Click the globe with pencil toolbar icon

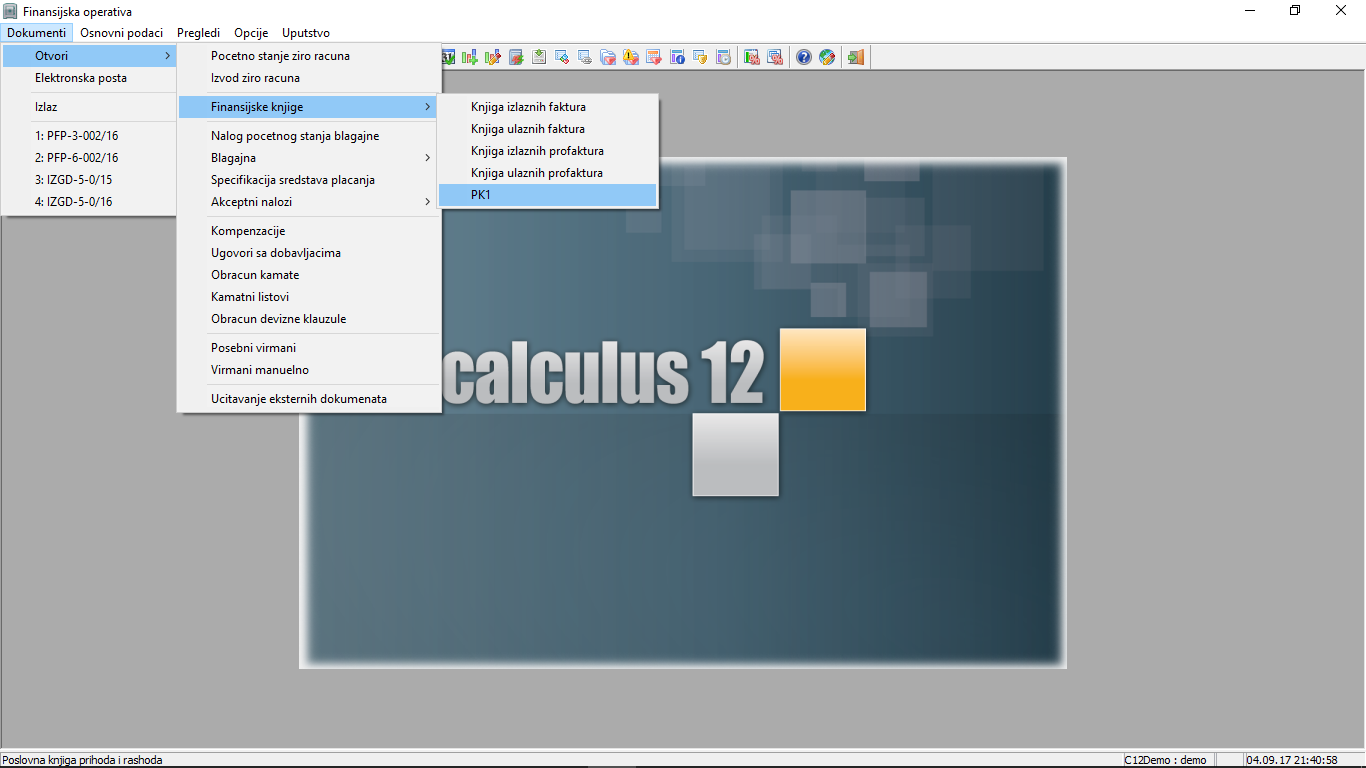pos(827,57)
